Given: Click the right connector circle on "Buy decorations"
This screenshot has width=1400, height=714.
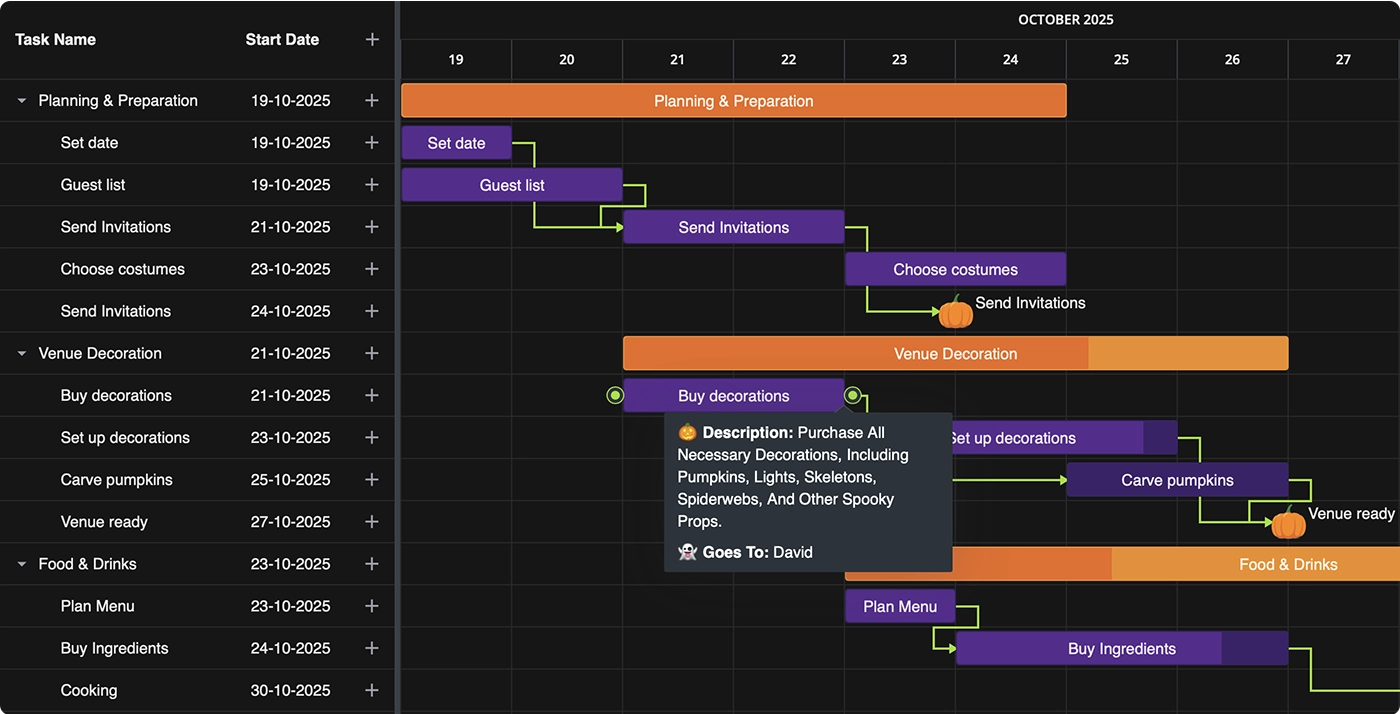Looking at the screenshot, I should pyautogui.click(x=853, y=395).
